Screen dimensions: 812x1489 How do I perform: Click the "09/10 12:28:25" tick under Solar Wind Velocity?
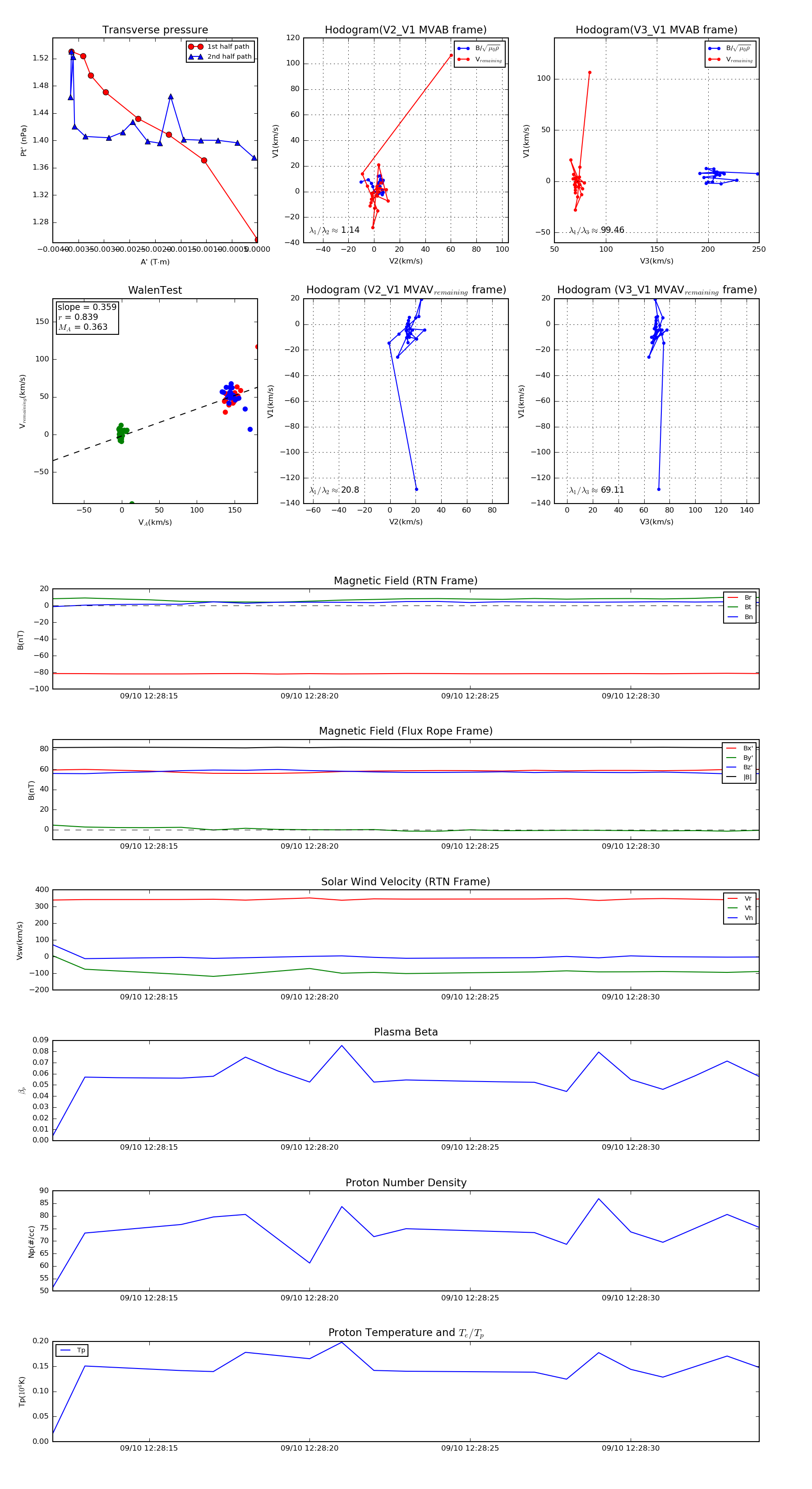pos(470,997)
